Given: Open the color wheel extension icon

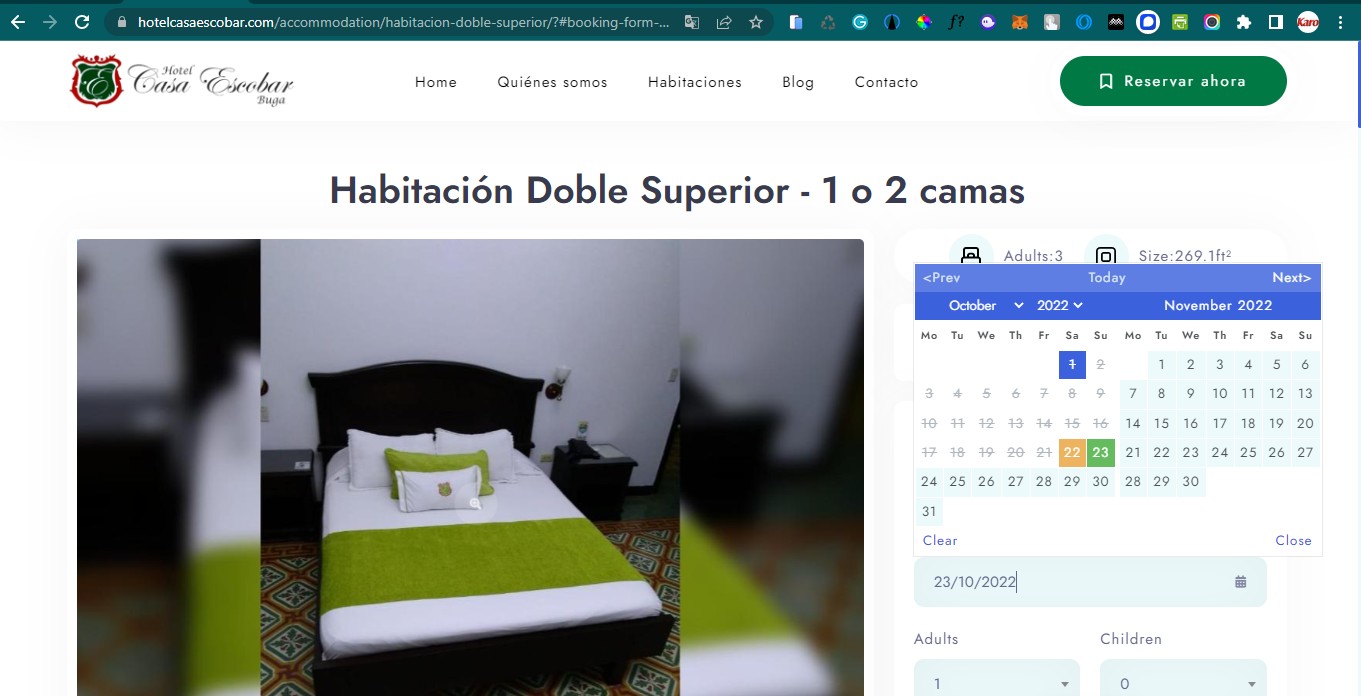Looking at the screenshot, I should point(923,21).
